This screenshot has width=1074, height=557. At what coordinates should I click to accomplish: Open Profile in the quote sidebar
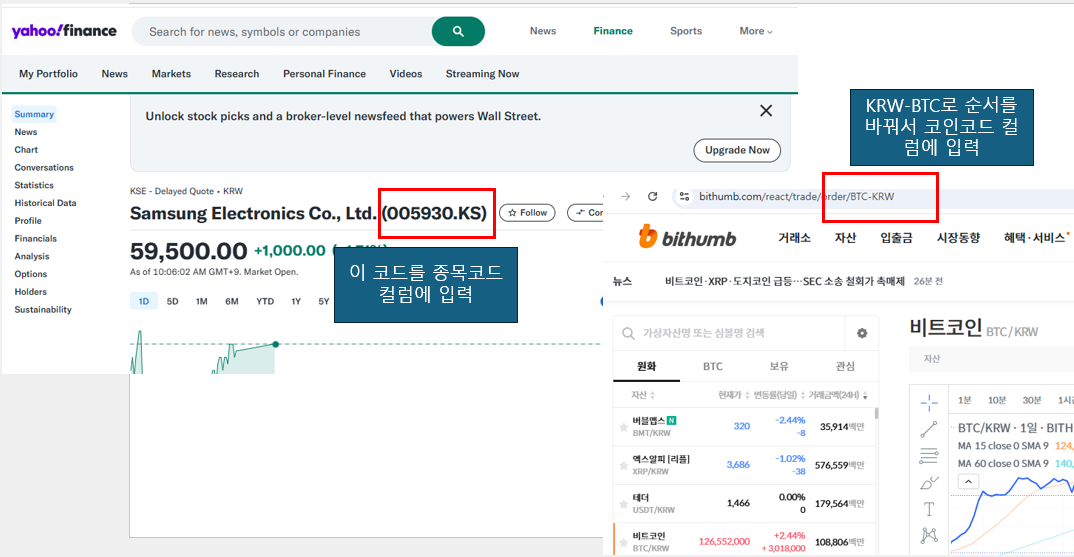coord(28,221)
